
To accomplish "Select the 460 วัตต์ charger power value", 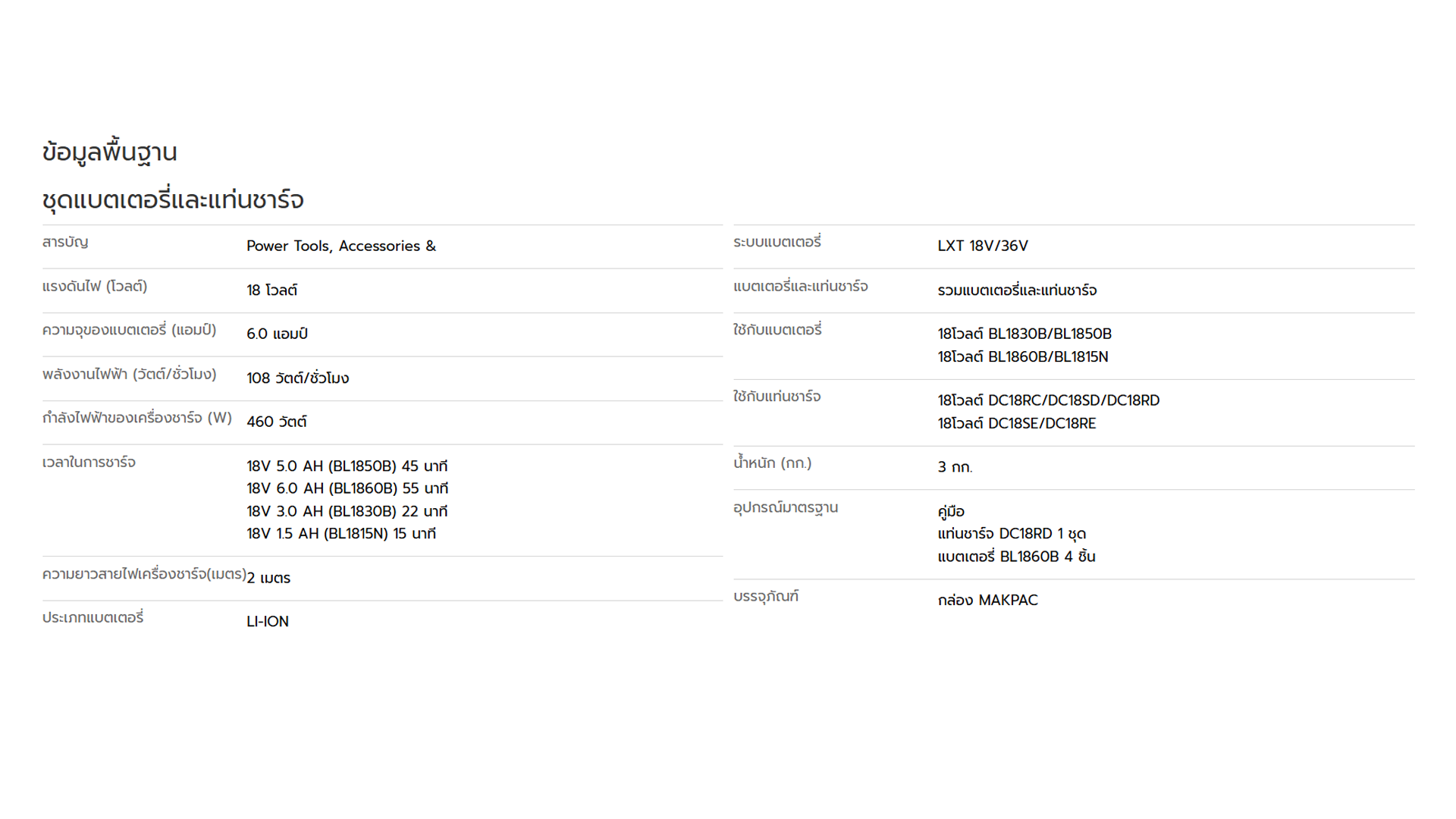I will pyautogui.click(x=276, y=422).
